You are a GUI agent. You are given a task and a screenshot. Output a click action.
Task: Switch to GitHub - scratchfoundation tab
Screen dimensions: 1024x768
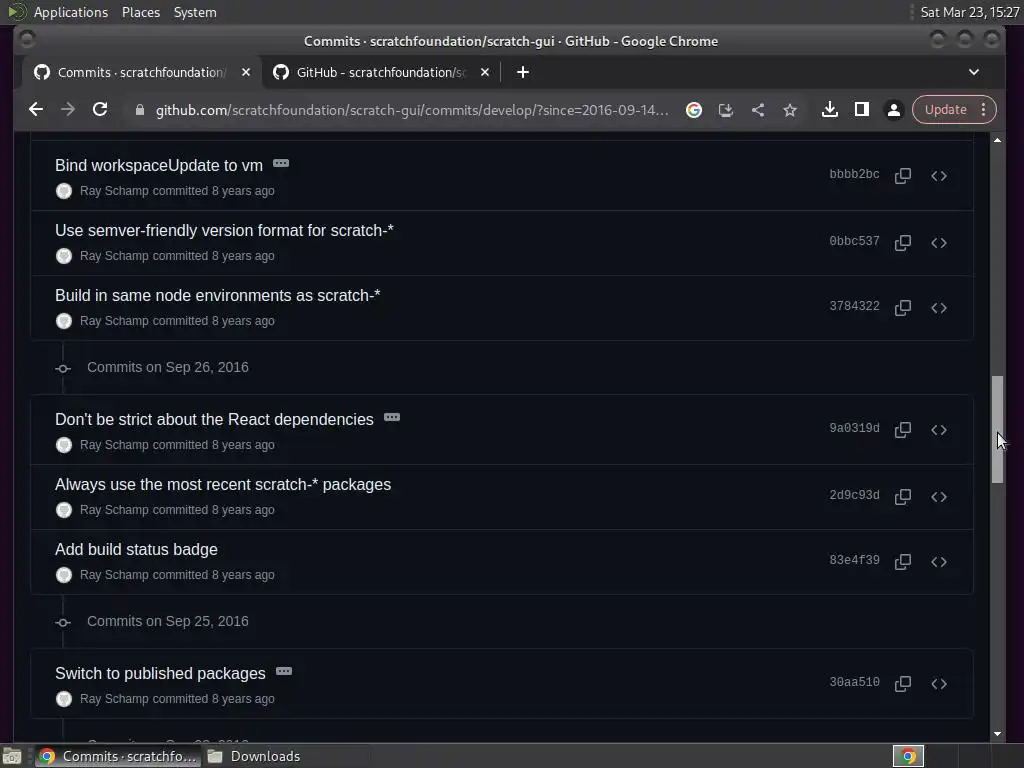(380, 72)
